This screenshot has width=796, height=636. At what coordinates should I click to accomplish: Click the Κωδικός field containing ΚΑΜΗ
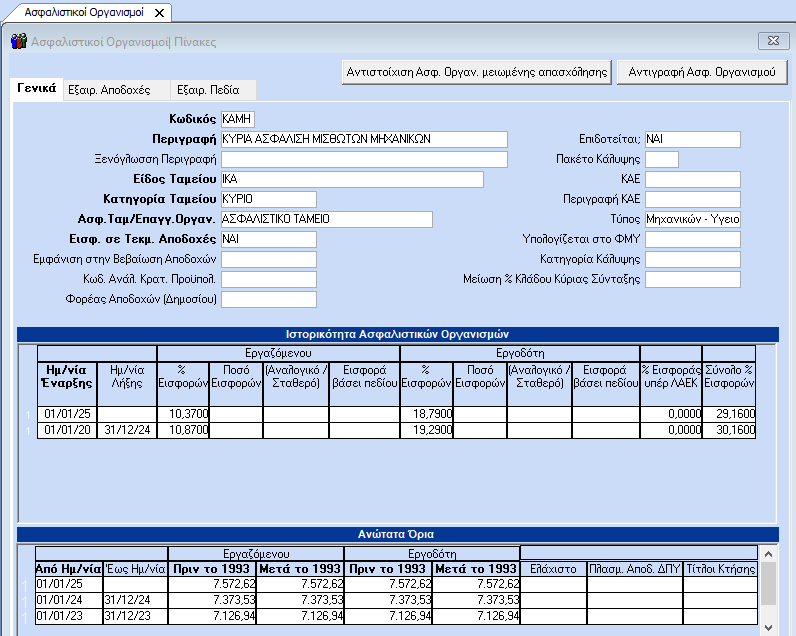coord(238,119)
